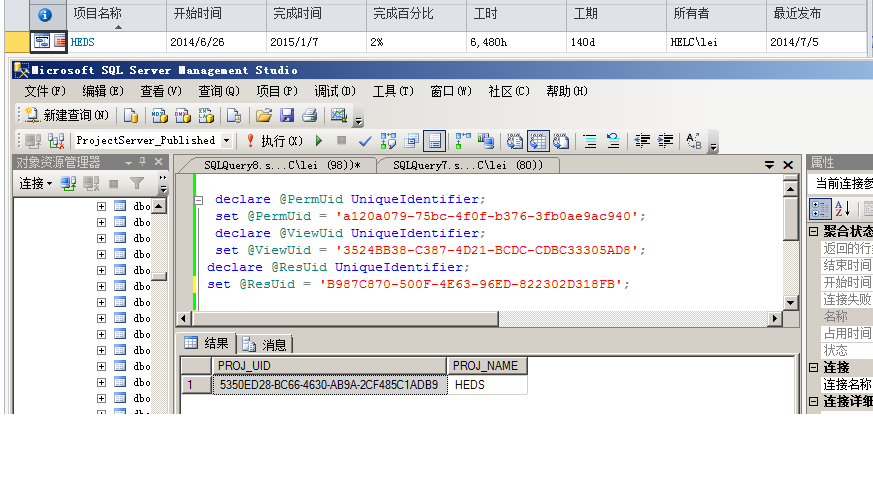The height and width of the screenshot is (503, 873).
Task: Expand the SQL editor toolbar overflow options arrow
Action: (x=713, y=147)
